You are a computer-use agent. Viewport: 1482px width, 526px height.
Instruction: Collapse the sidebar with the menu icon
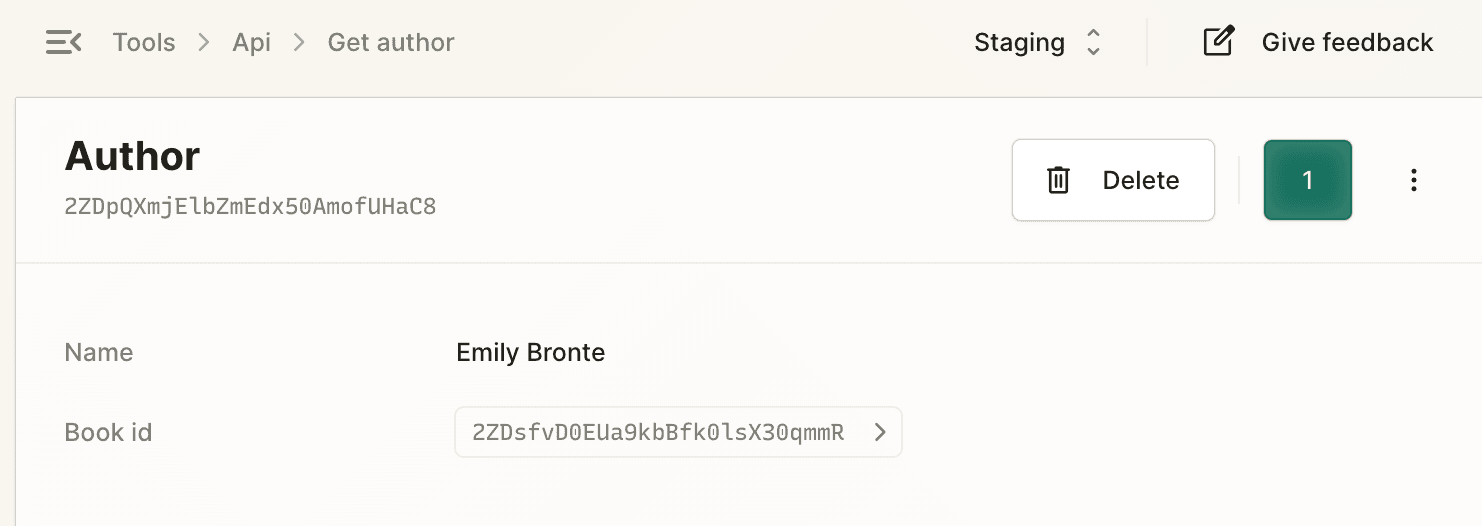[x=64, y=42]
